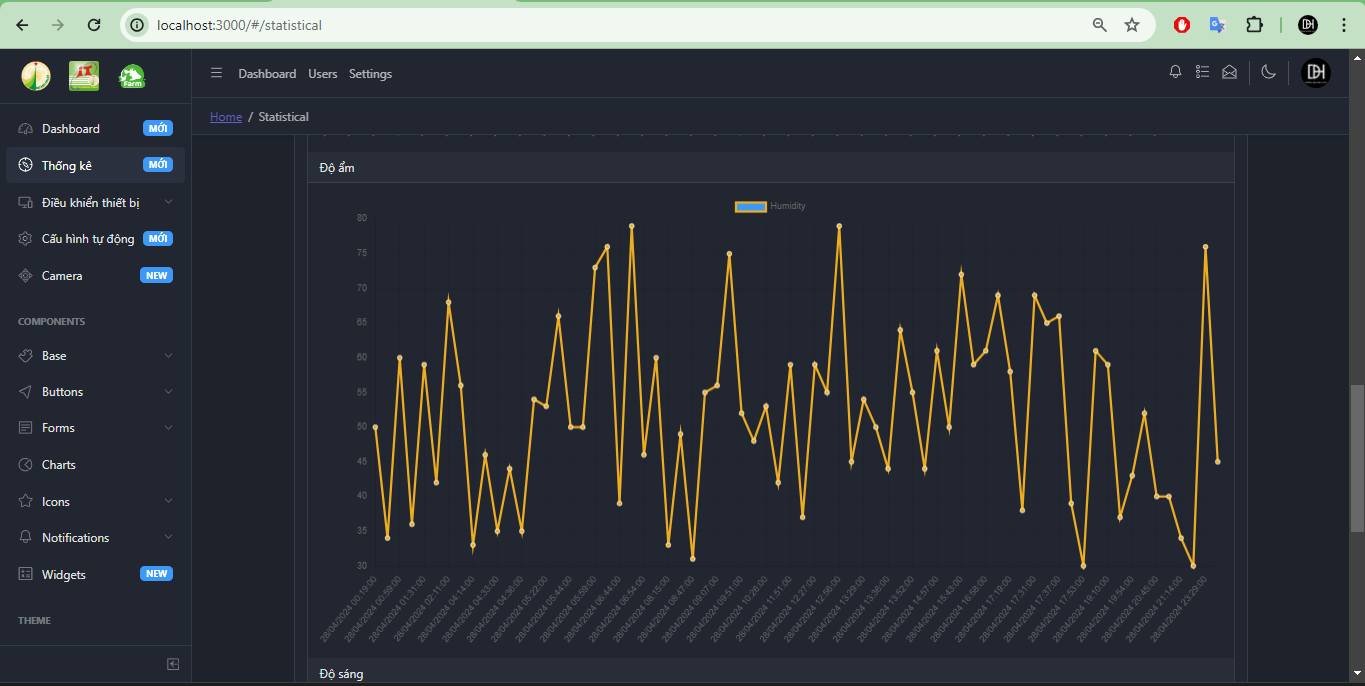Open Users in header navigation
Screen dimensions: 1365x686
[x=323, y=74]
